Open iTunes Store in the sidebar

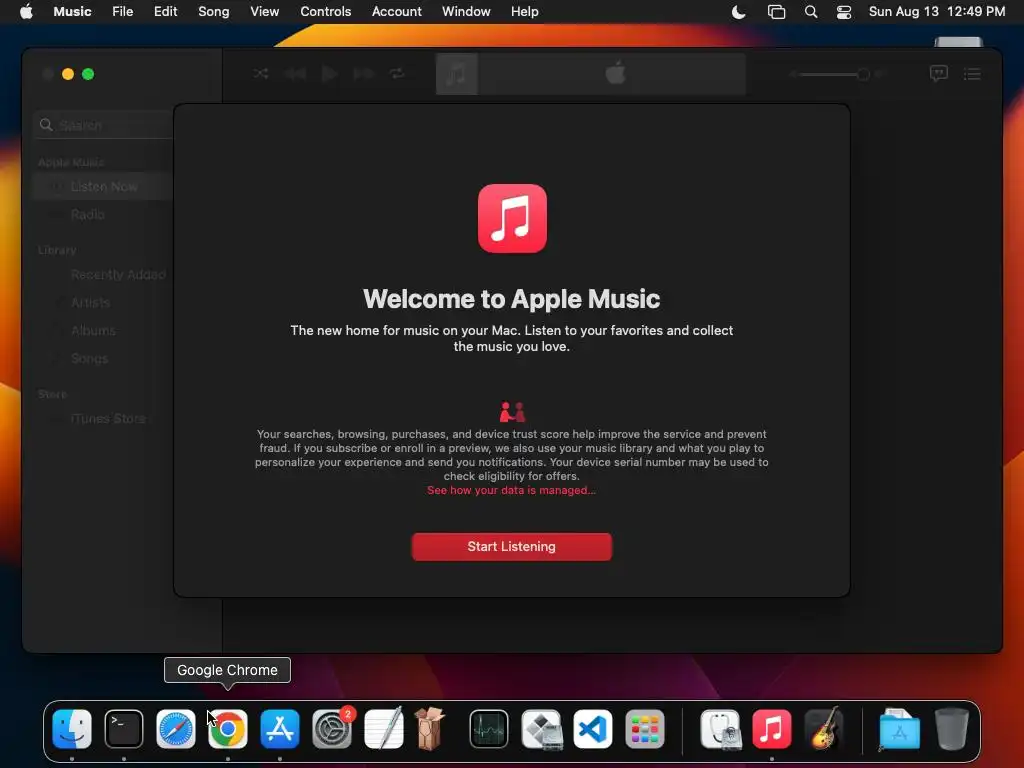point(108,419)
